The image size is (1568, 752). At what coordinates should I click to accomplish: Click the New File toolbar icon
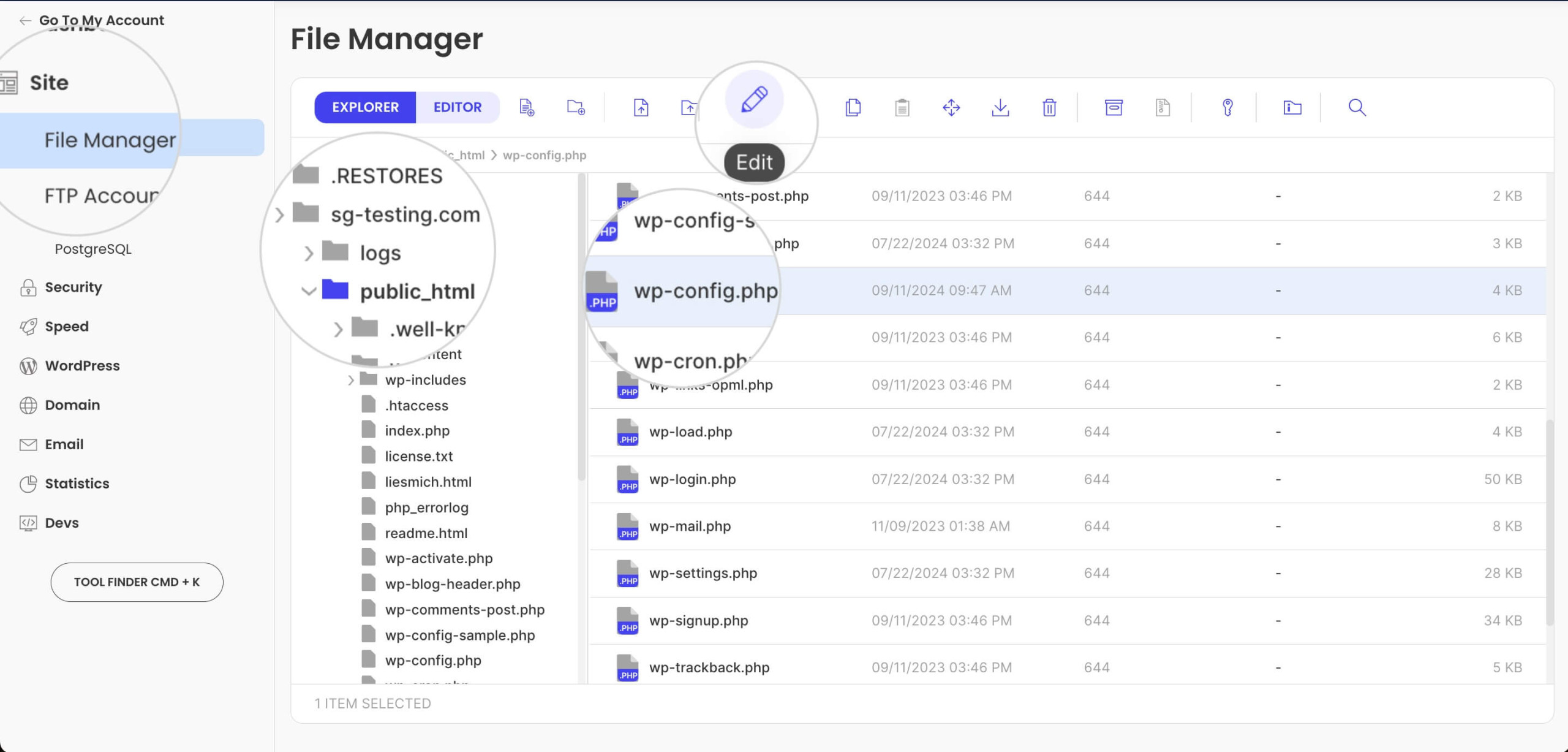click(527, 107)
